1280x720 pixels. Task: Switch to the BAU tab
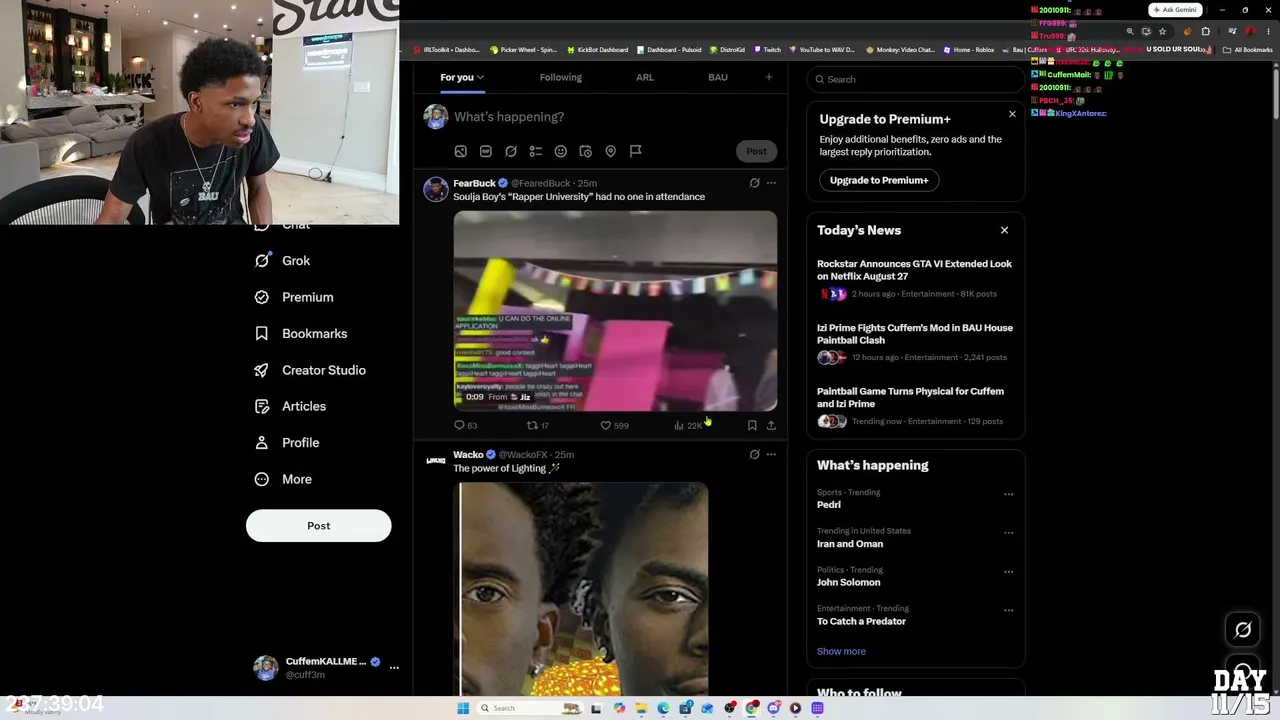point(718,77)
